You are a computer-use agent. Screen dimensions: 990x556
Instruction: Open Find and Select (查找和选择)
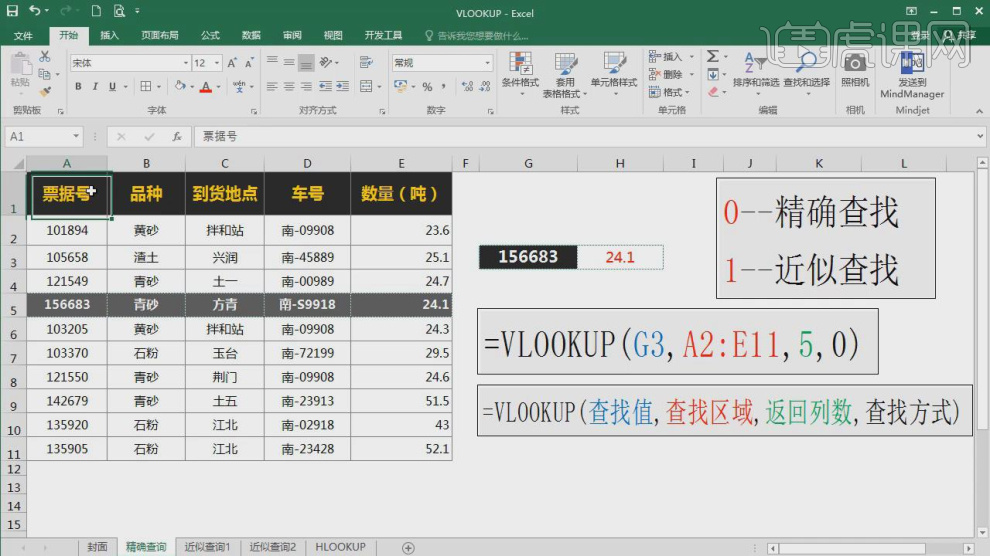807,74
